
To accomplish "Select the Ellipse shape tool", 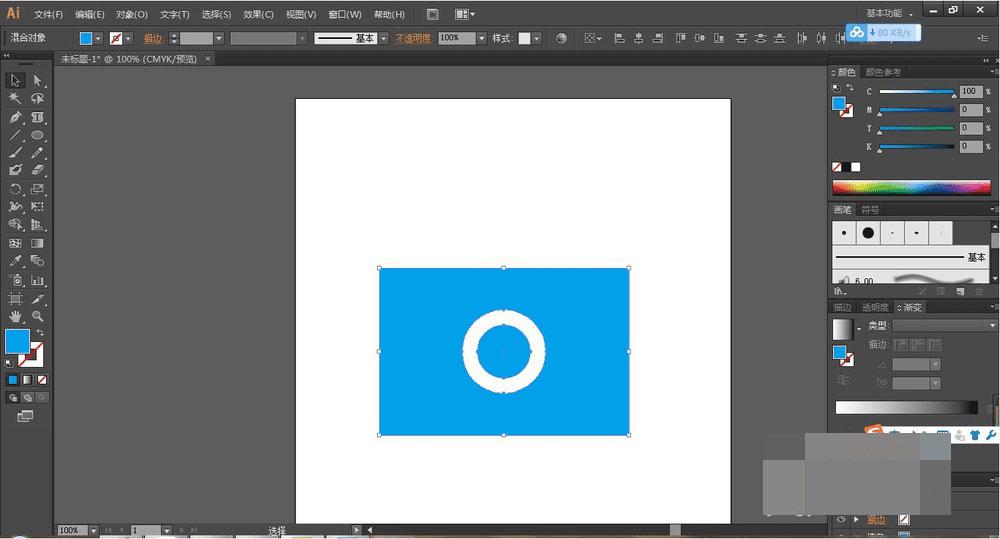I will pyautogui.click(x=37, y=135).
